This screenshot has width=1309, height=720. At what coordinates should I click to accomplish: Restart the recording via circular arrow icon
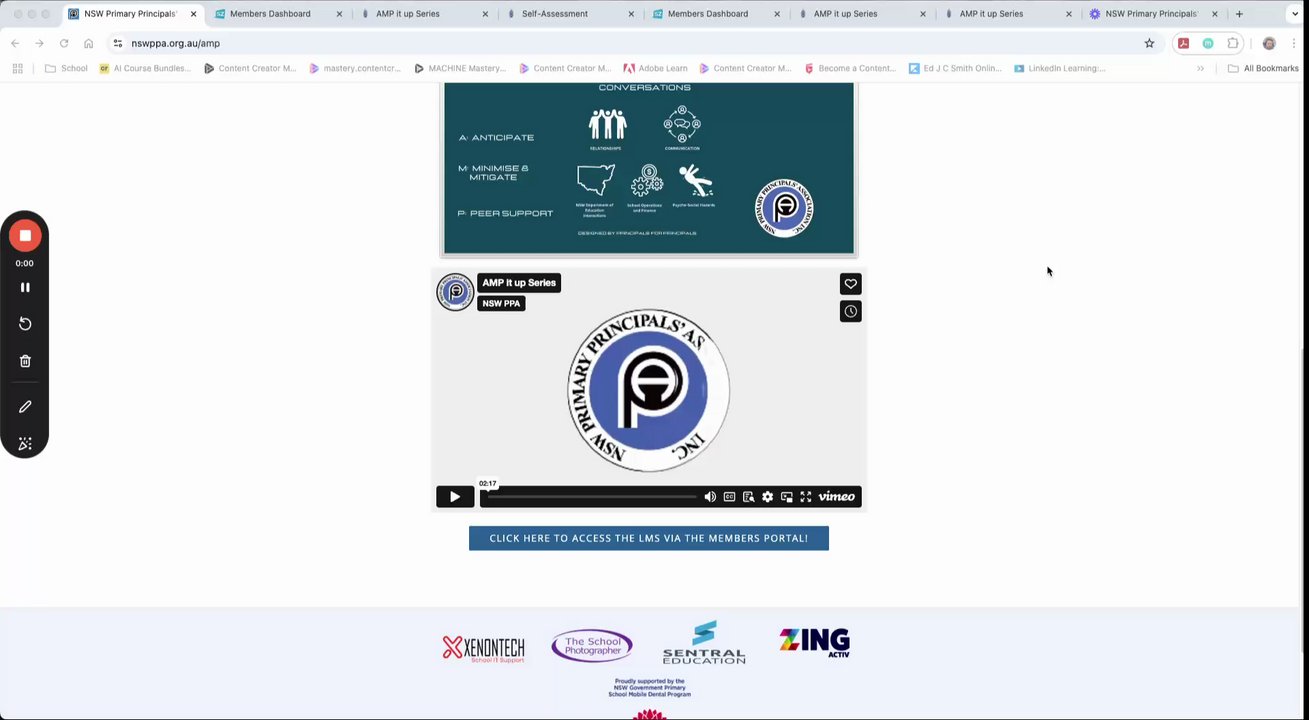pyautogui.click(x=25, y=324)
